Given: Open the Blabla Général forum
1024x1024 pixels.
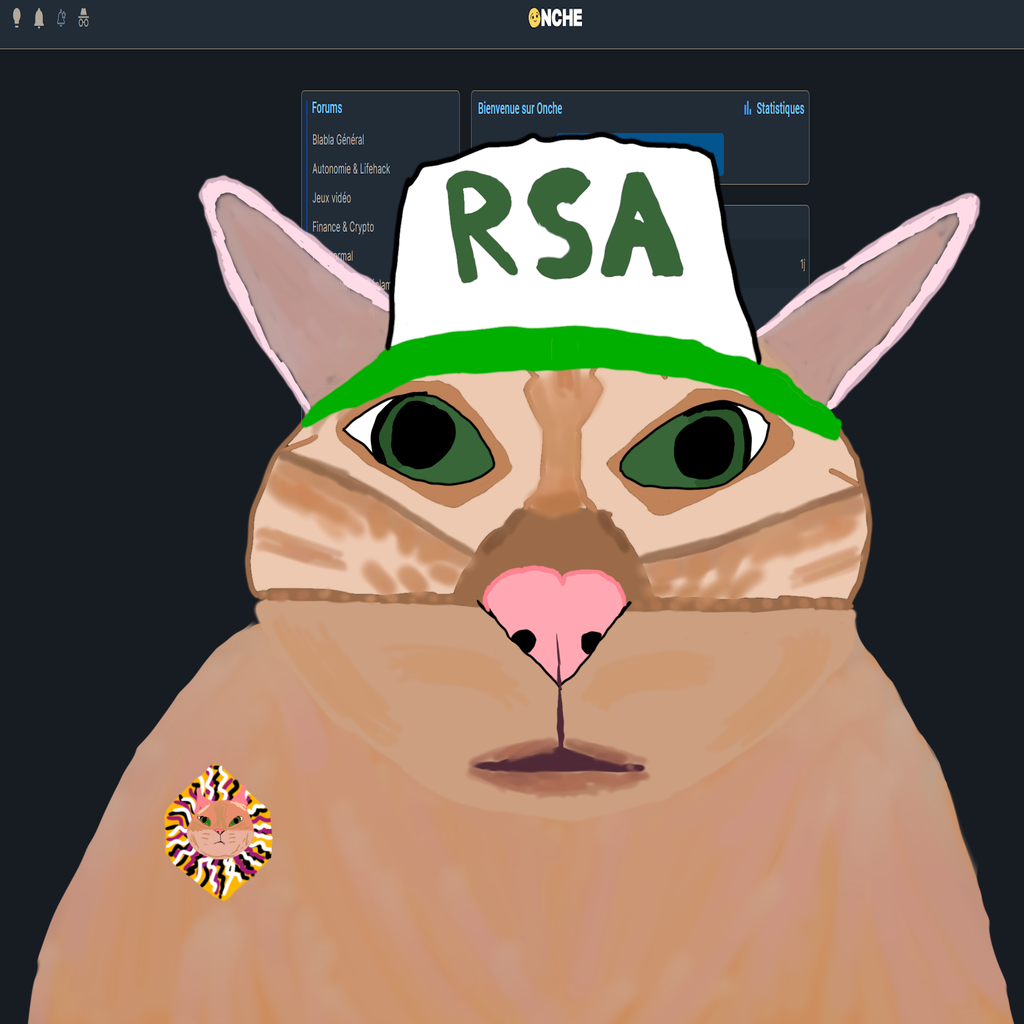Looking at the screenshot, I should pos(338,140).
